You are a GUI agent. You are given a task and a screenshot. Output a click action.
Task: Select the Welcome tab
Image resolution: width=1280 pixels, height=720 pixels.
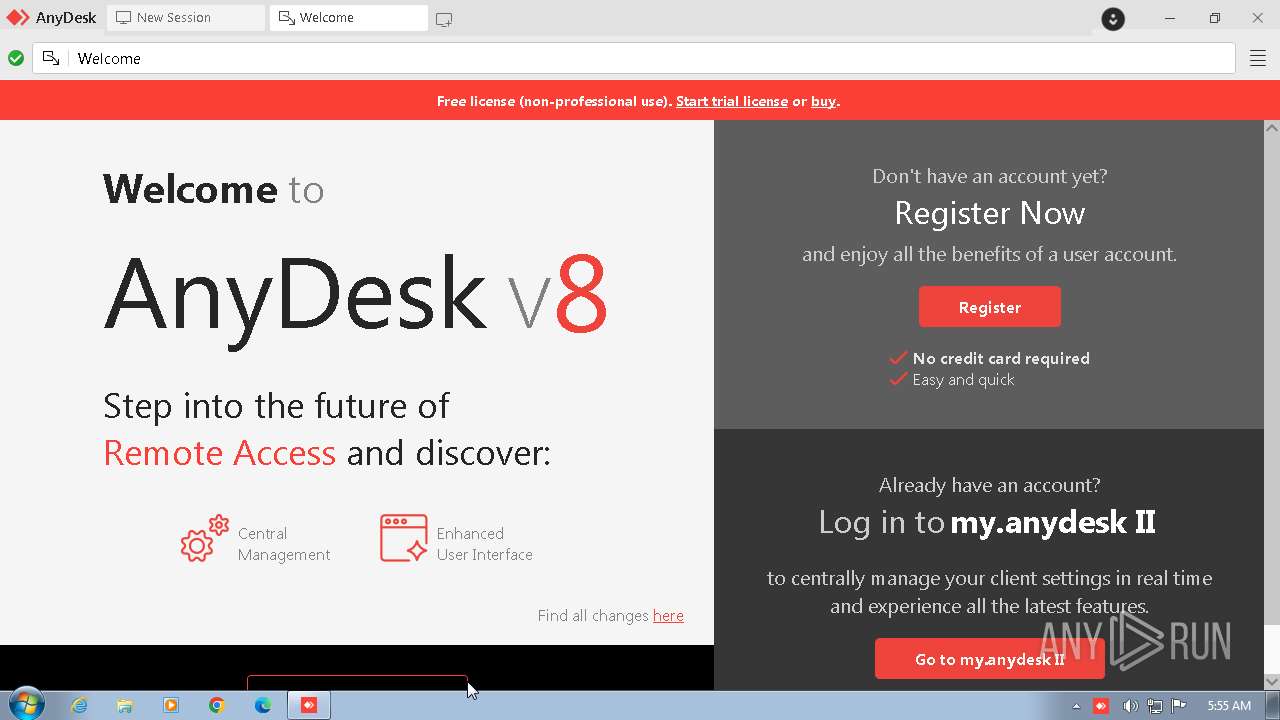click(x=349, y=18)
